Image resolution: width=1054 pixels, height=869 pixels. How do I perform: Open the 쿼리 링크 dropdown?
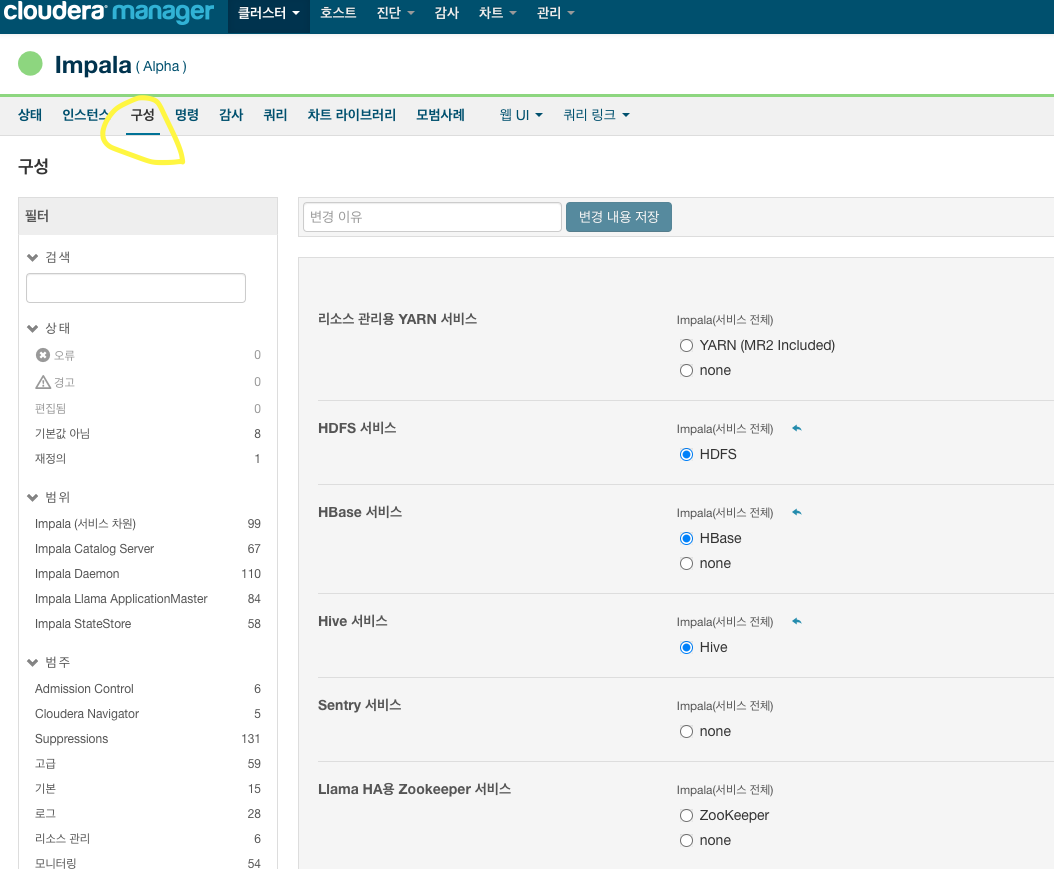tap(596, 115)
